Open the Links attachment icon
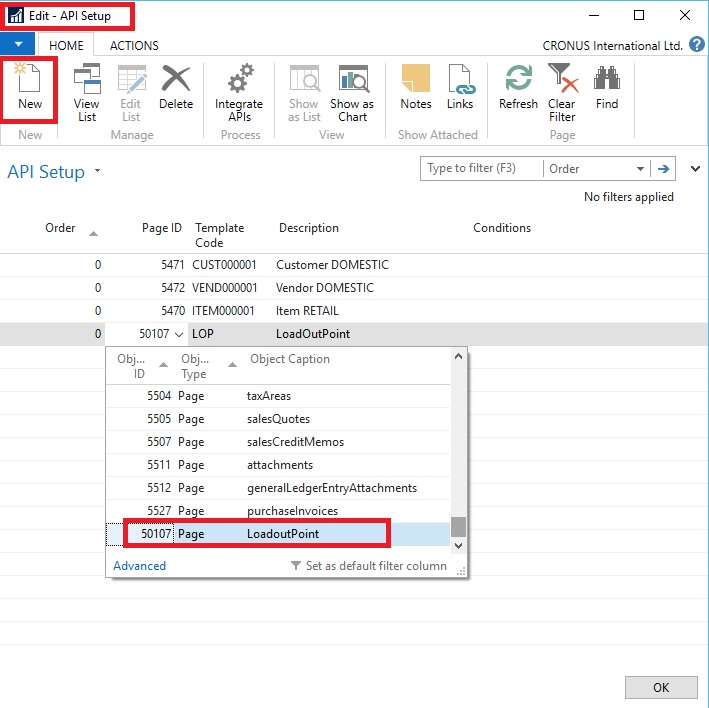 coord(460,88)
